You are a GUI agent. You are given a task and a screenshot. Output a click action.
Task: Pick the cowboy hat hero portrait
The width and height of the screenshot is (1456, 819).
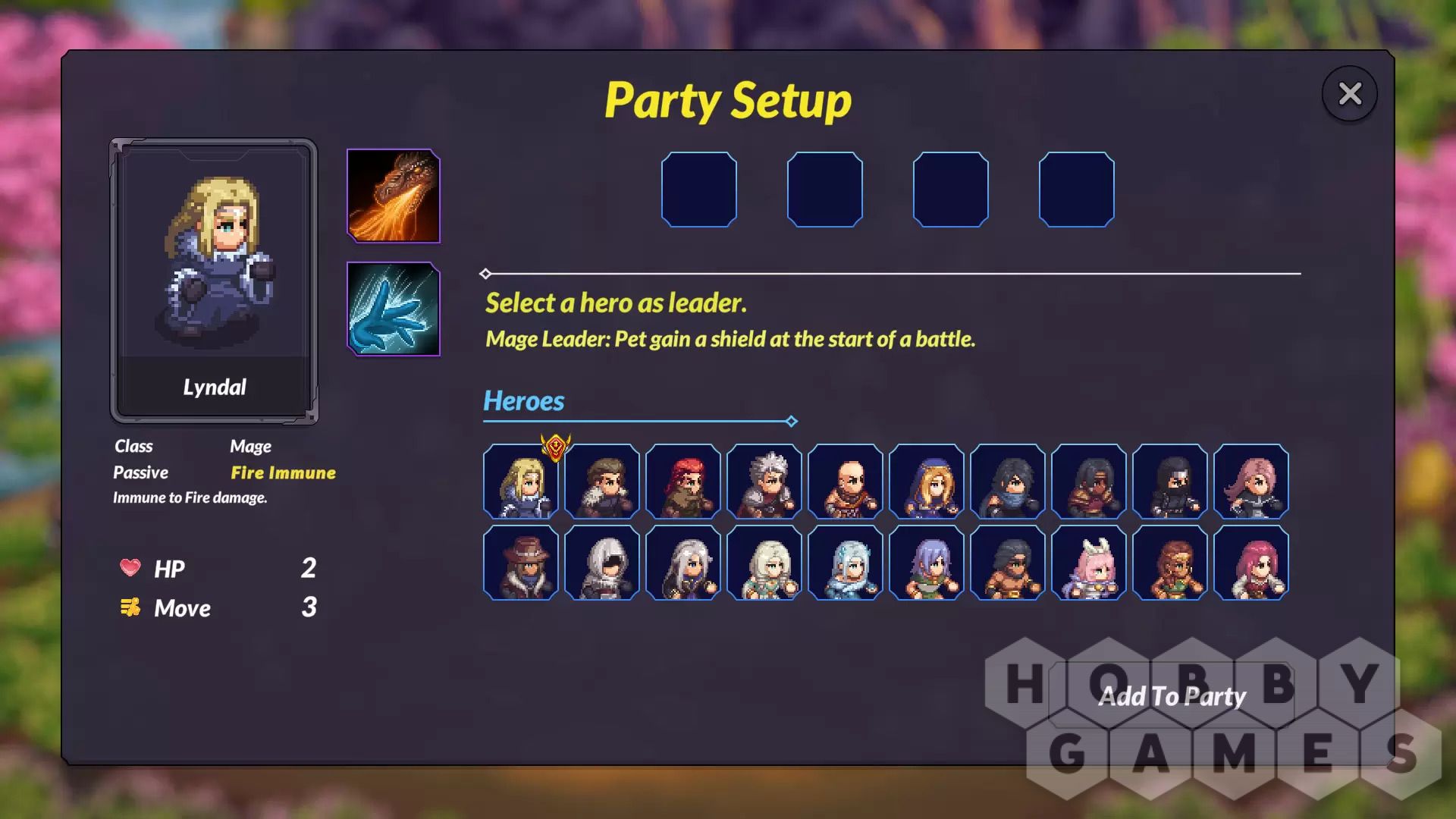click(521, 563)
